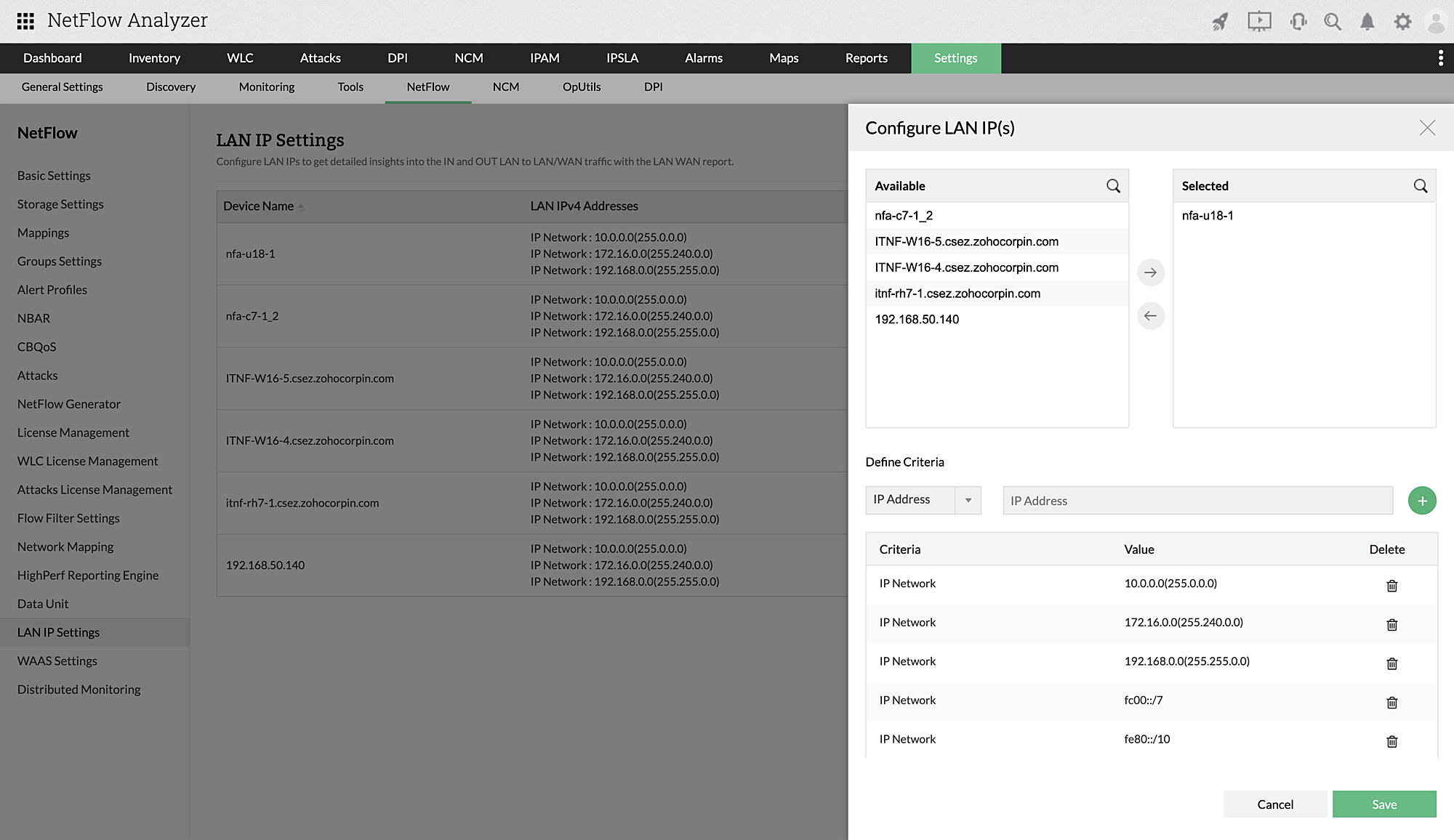Switch to the Monitoring settings tab

[266, 87]
